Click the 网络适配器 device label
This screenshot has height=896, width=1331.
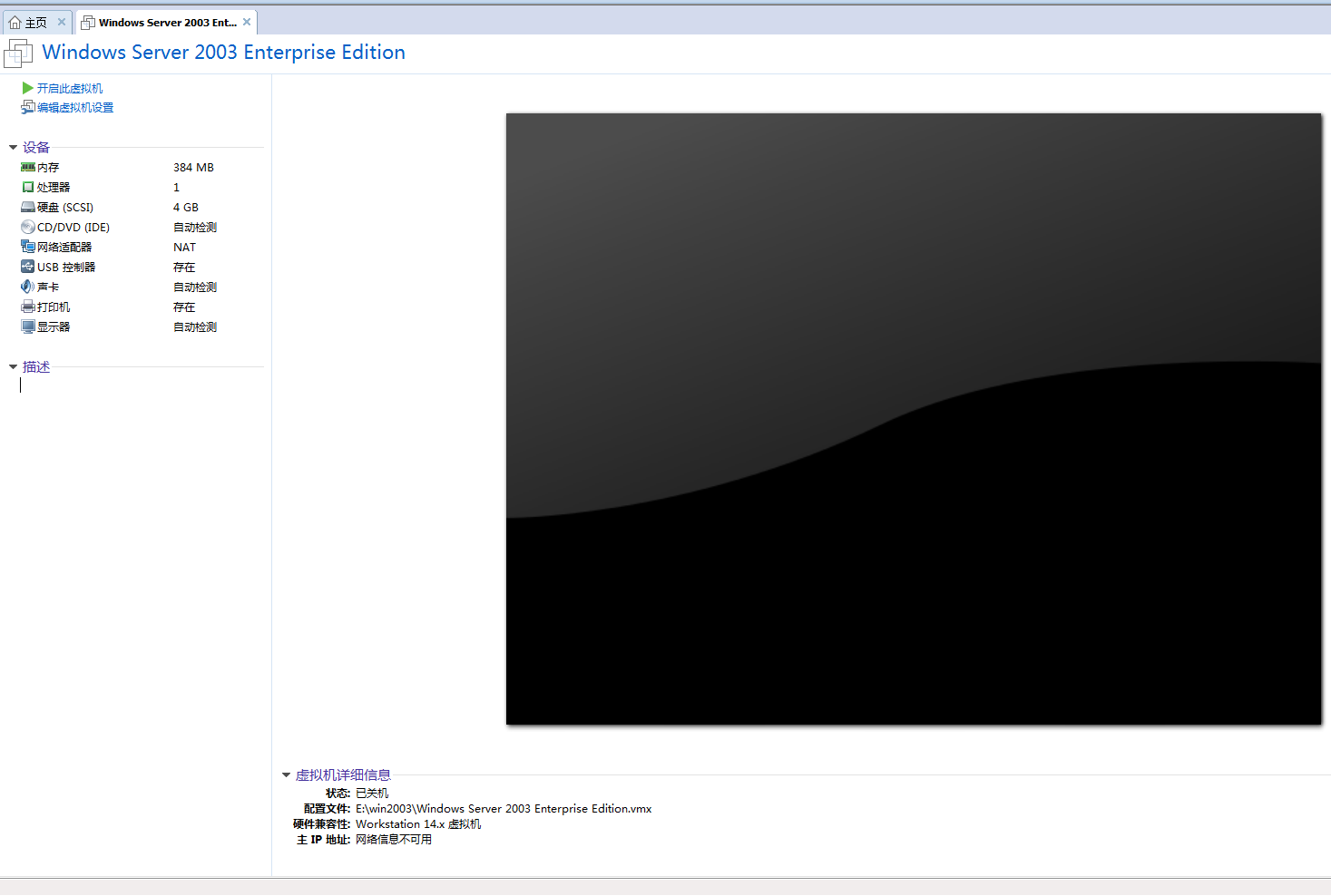pyautogui.click(x=64, y=247)
